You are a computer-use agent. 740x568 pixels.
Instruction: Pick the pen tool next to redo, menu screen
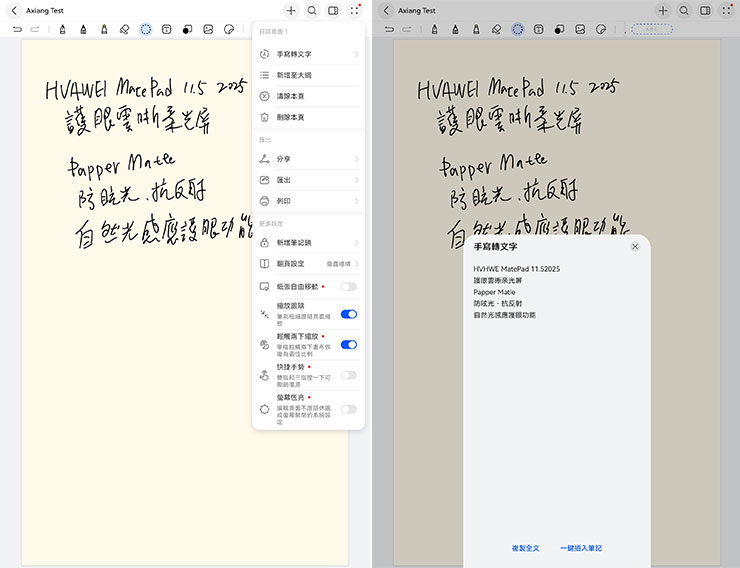click(62, 29)
